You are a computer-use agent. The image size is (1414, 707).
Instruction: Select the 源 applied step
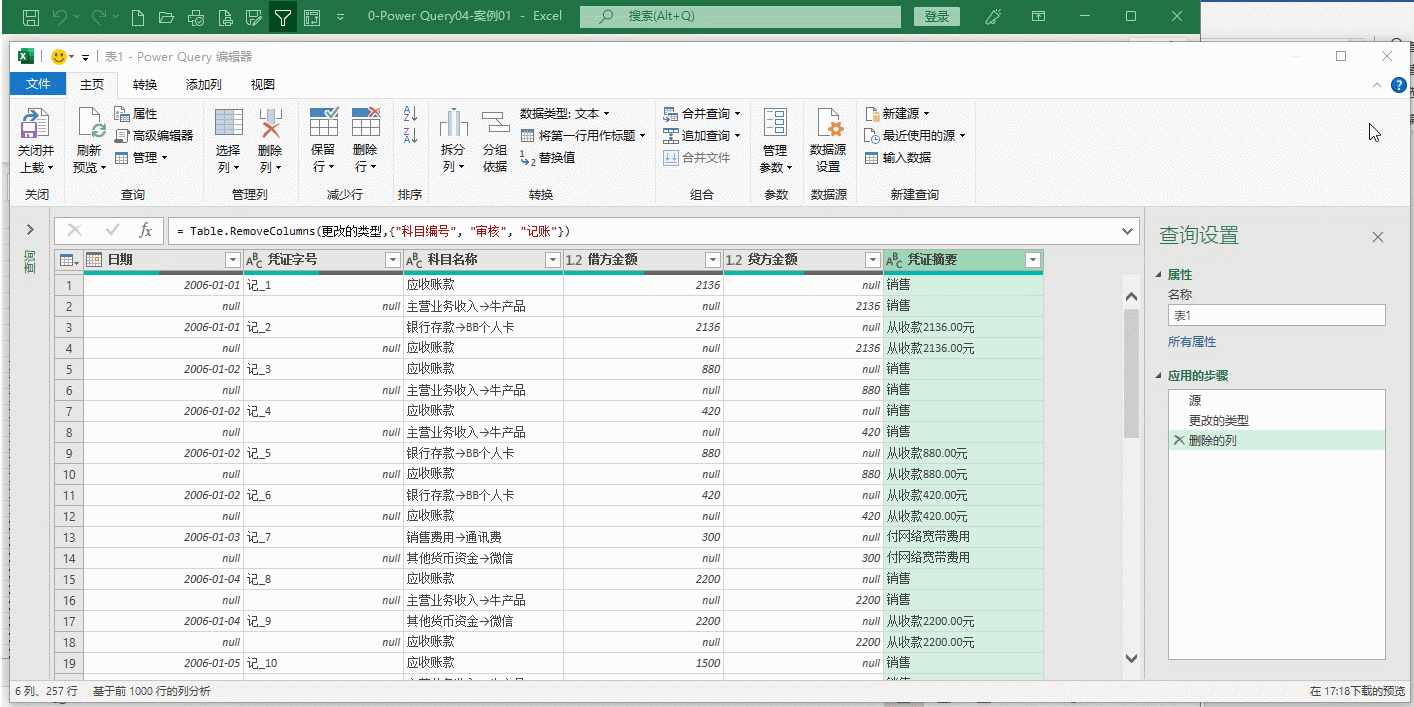(x=1276, y=400)
